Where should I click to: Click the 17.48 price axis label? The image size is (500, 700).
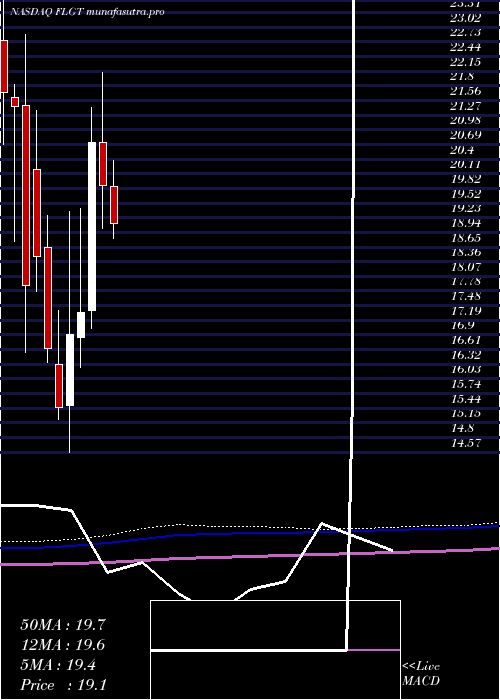(x=466, y=296)
